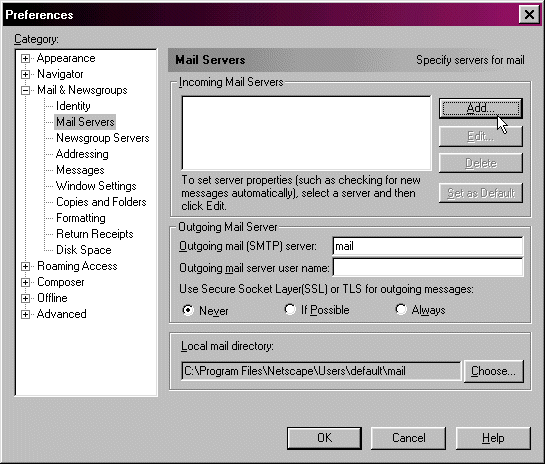Select Copies and Folders in the tree
The width and height of the screenshot is (545, 464).
coord(101,202)
